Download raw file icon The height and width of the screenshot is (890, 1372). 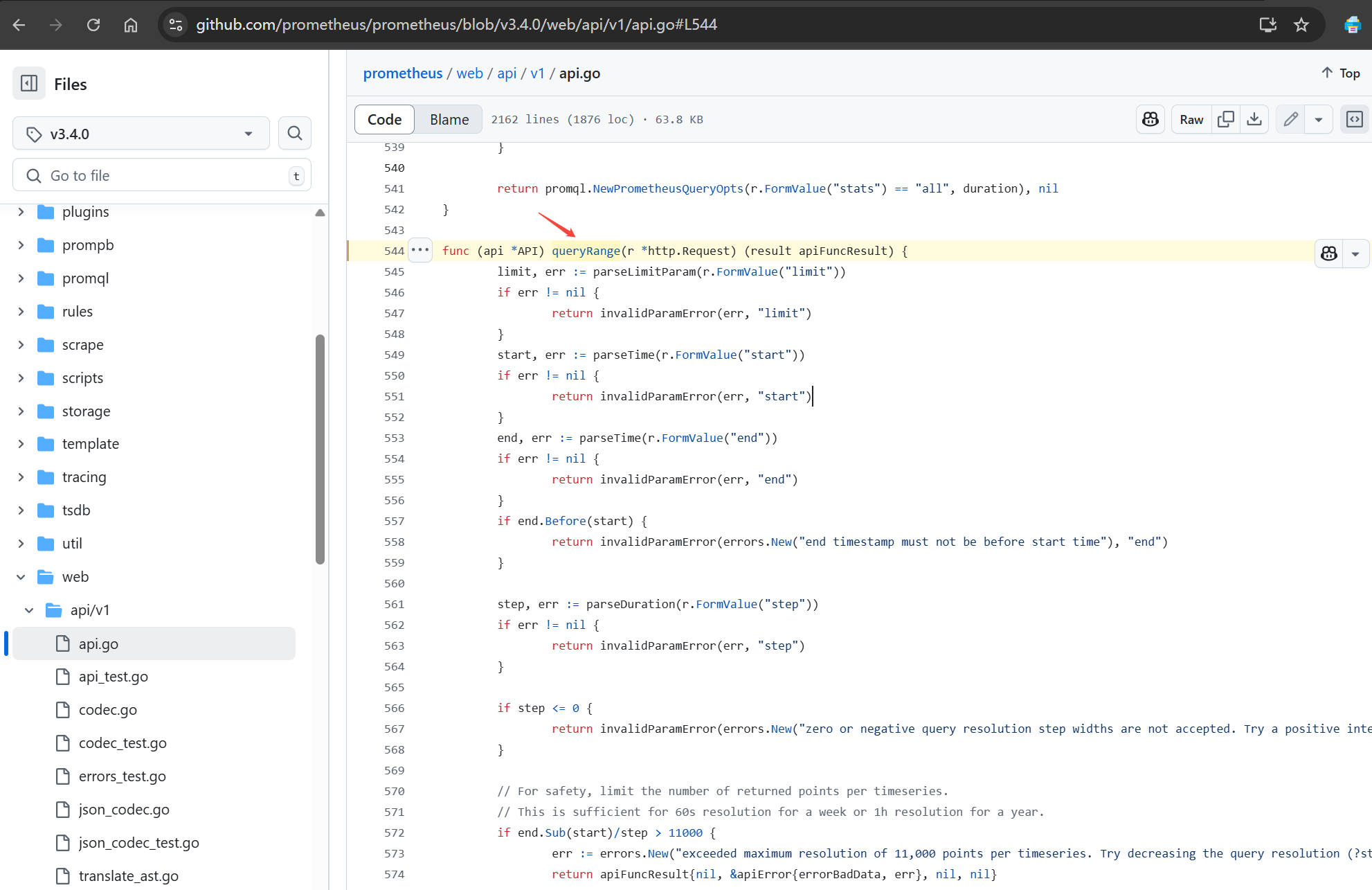pos(1254,120)
